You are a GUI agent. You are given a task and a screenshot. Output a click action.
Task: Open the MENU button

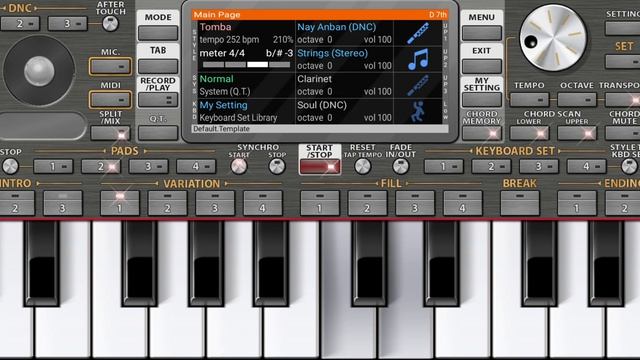[x=482, y=33]
